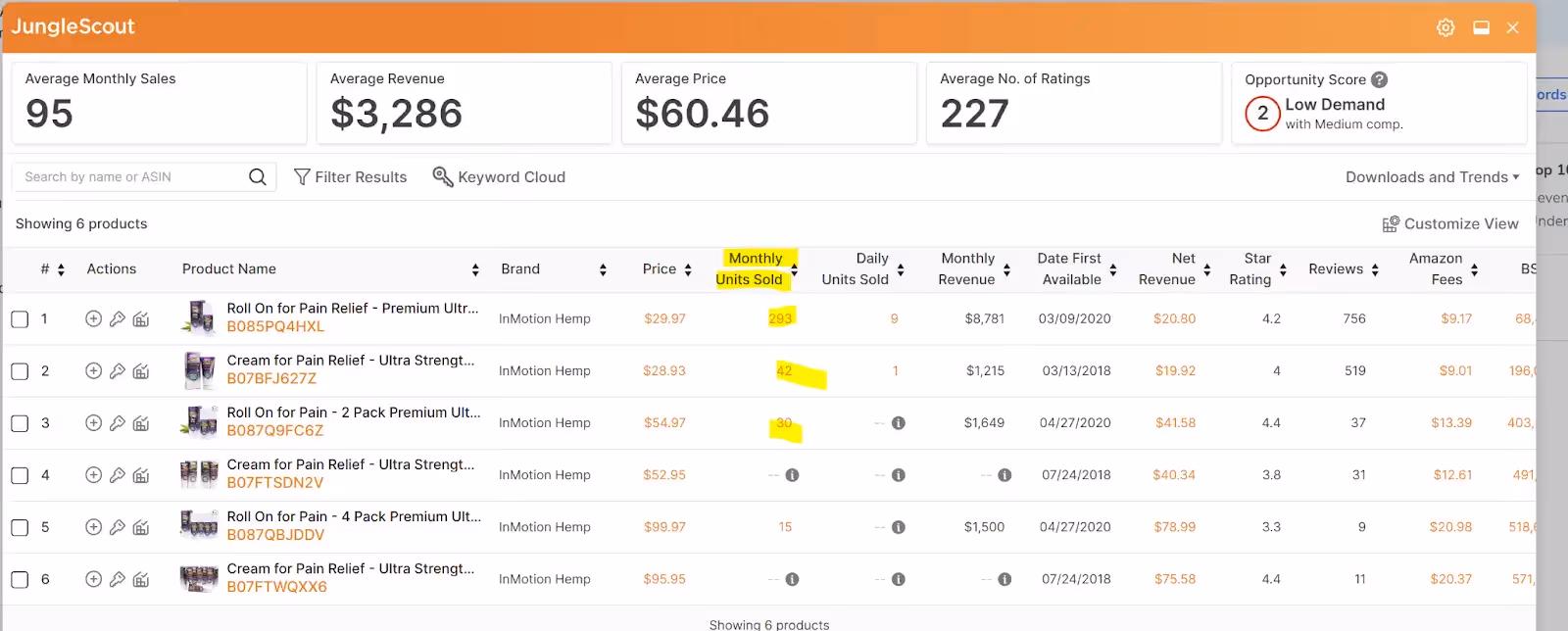
Task: Click plus icon in row 2 actions
Action: pos(93,370)
